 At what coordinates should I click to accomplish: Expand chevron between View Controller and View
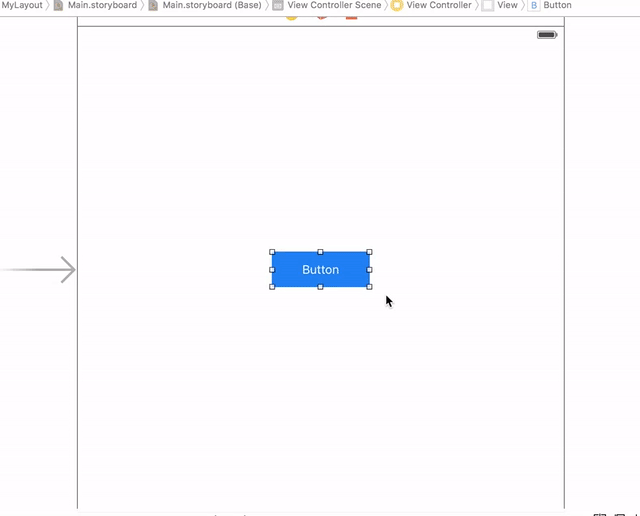click(x=476, y=5)
